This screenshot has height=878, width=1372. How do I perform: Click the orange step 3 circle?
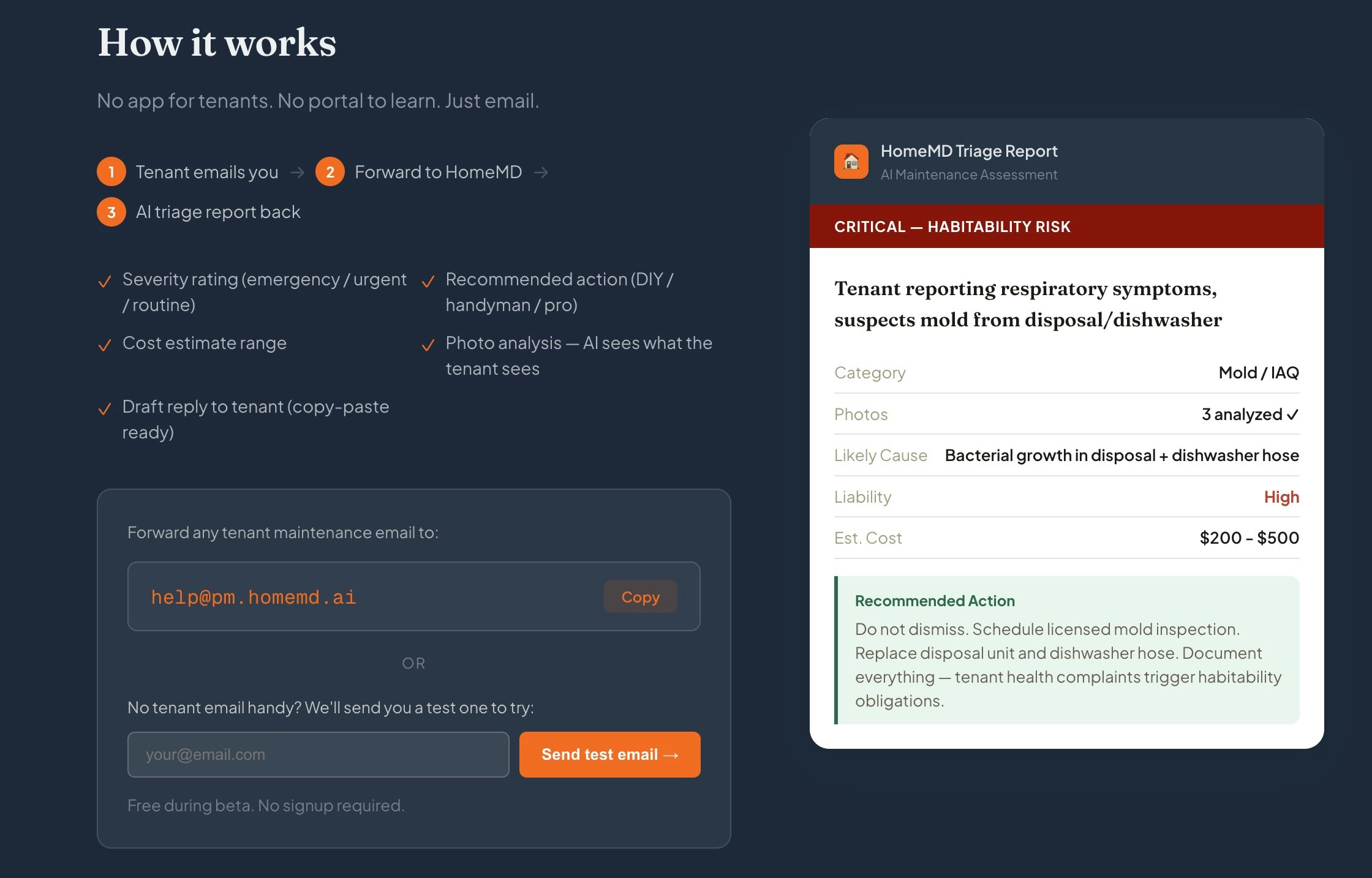coord(111,212)
